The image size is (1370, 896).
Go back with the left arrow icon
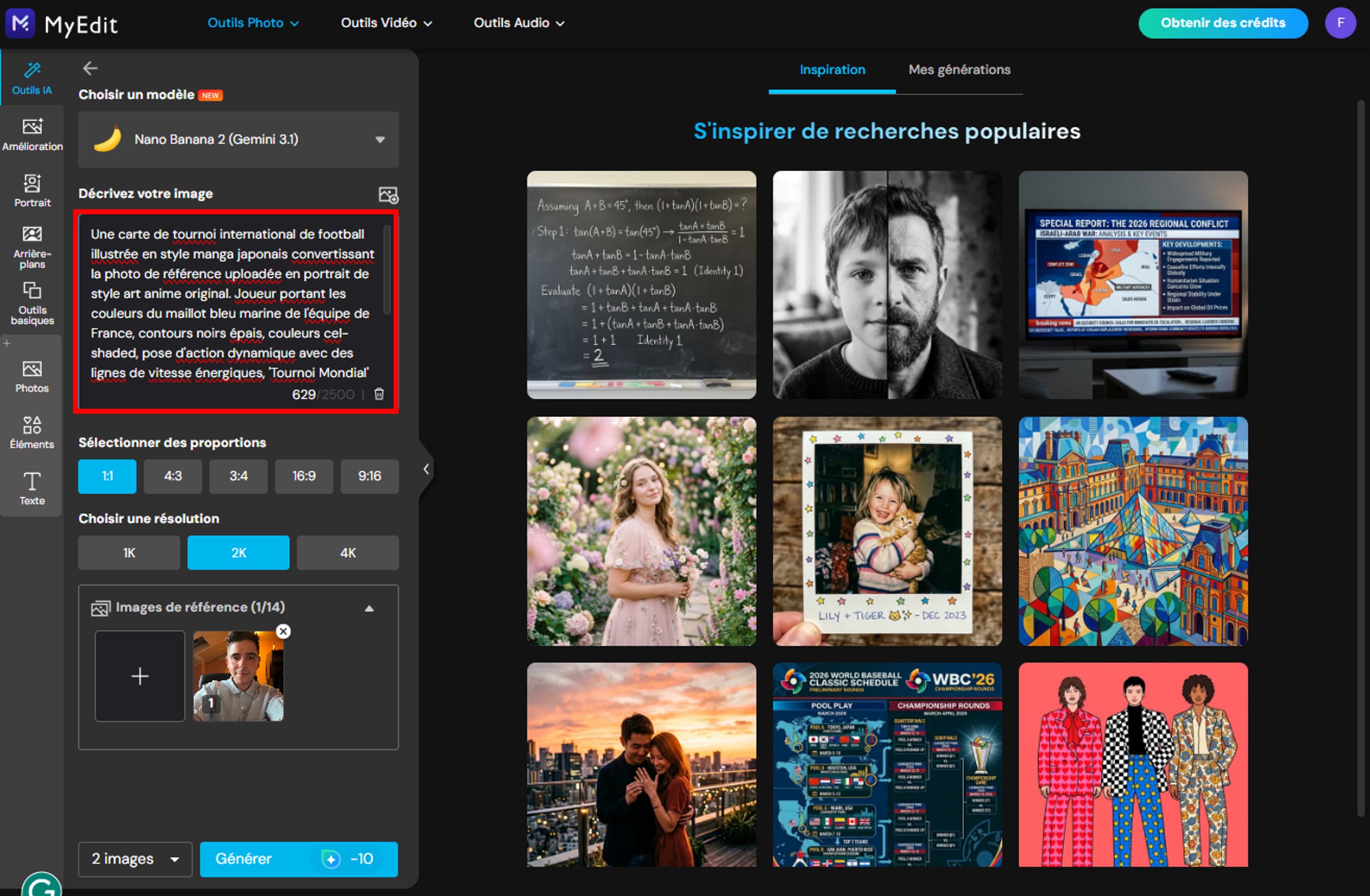point(90,68)
